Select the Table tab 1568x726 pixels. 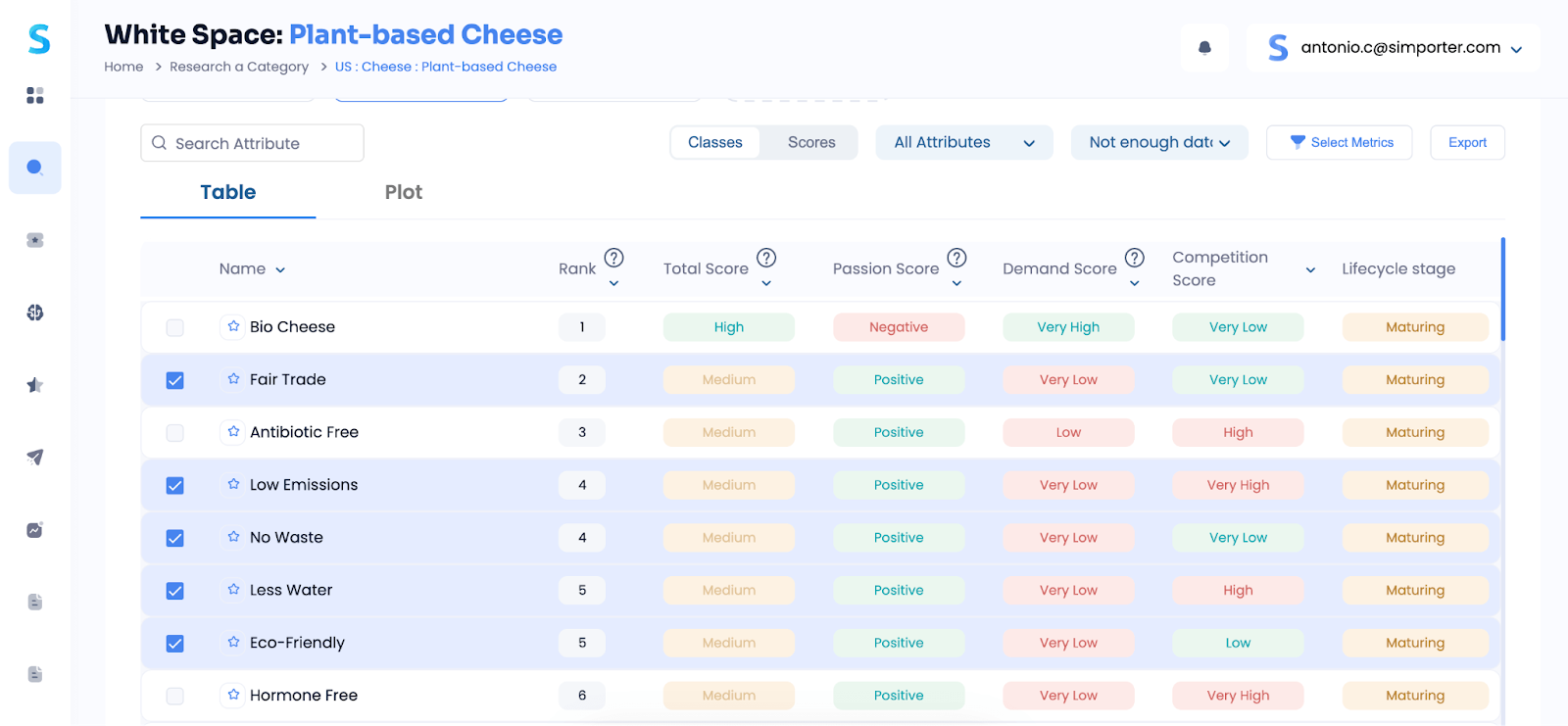click(227, 192)
